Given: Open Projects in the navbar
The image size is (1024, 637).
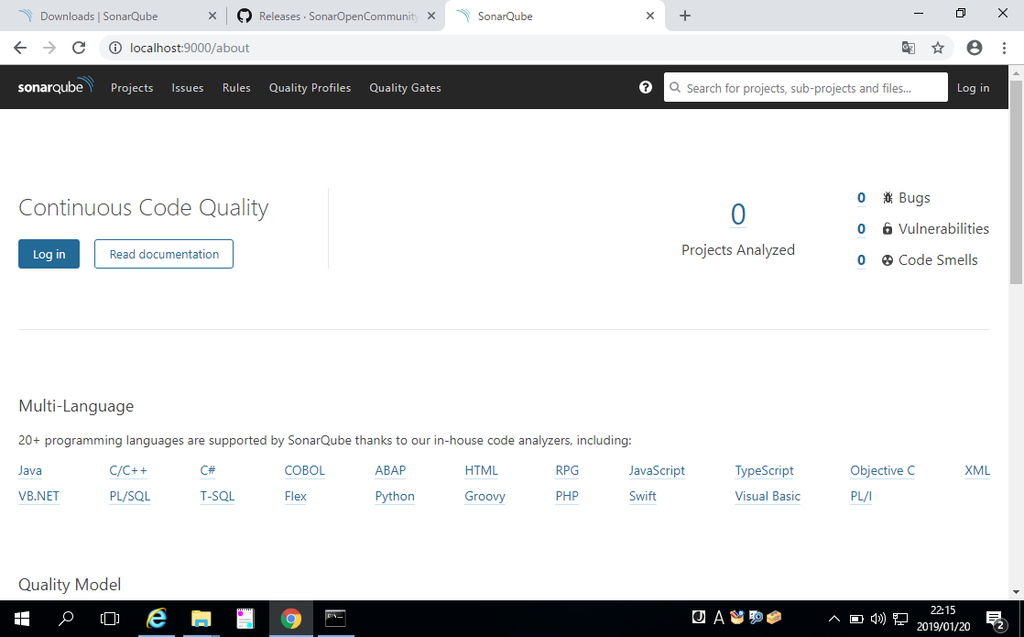Looking at the screenshot, I should [132, 88].
